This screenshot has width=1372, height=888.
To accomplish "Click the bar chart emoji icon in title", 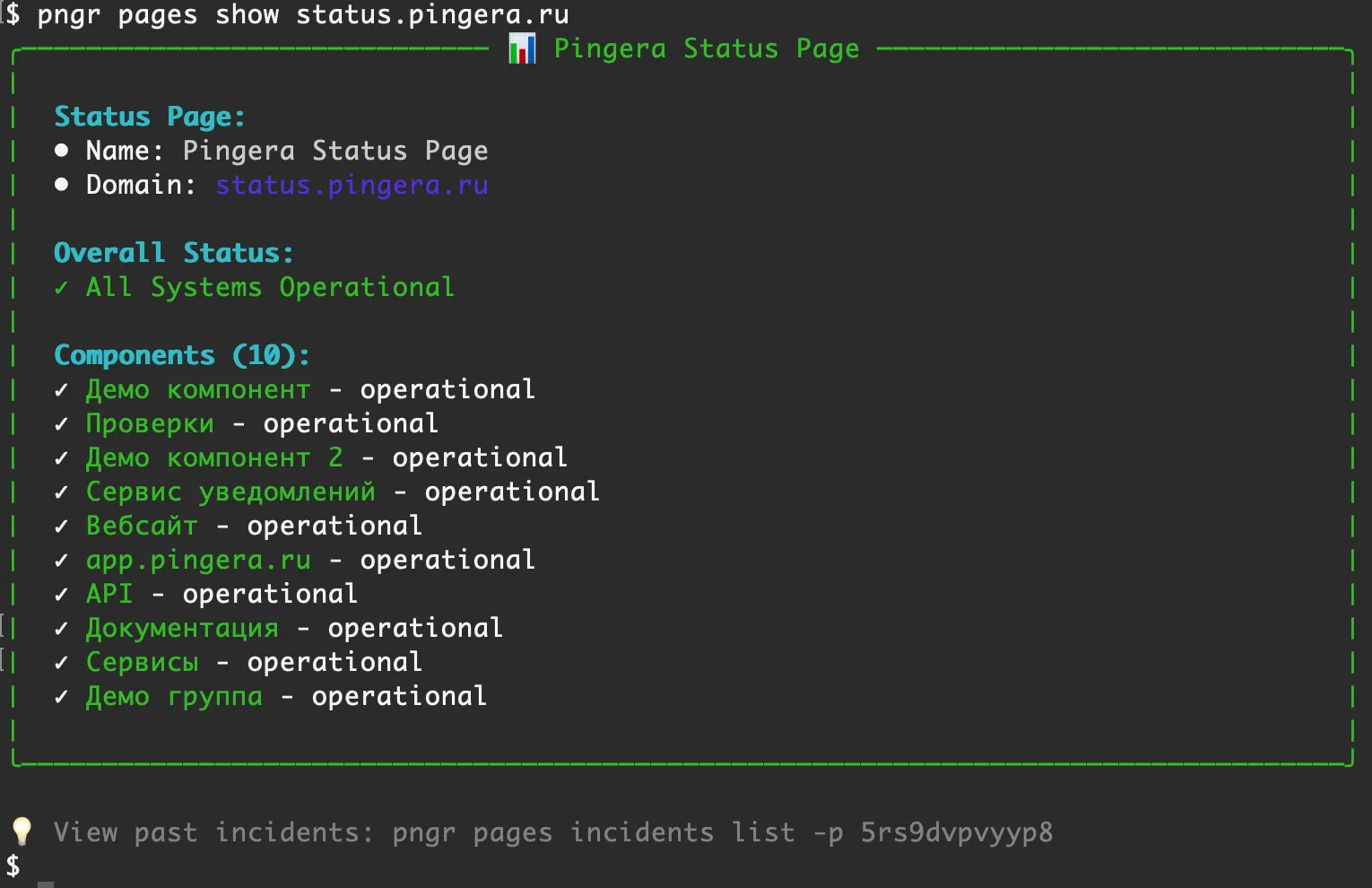I will 522,48.
